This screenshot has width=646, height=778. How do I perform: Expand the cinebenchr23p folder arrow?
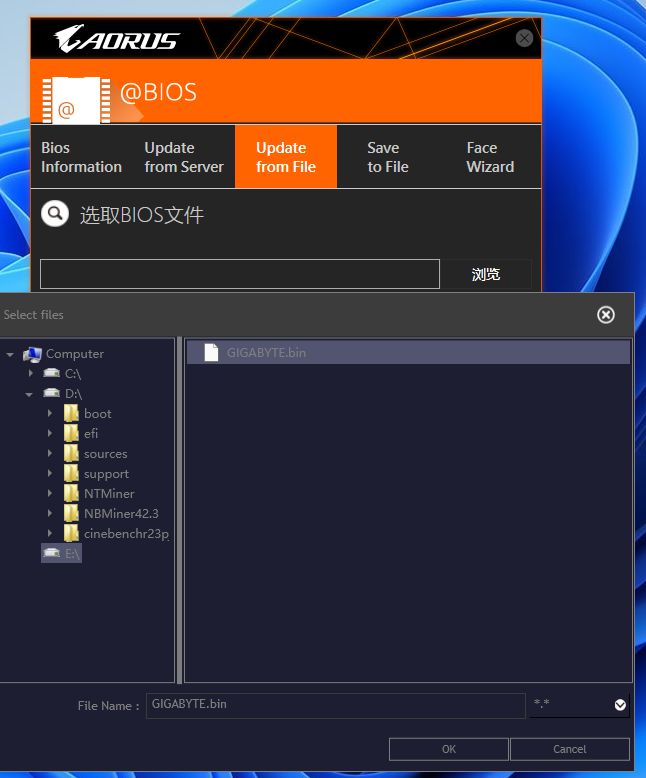50,533
